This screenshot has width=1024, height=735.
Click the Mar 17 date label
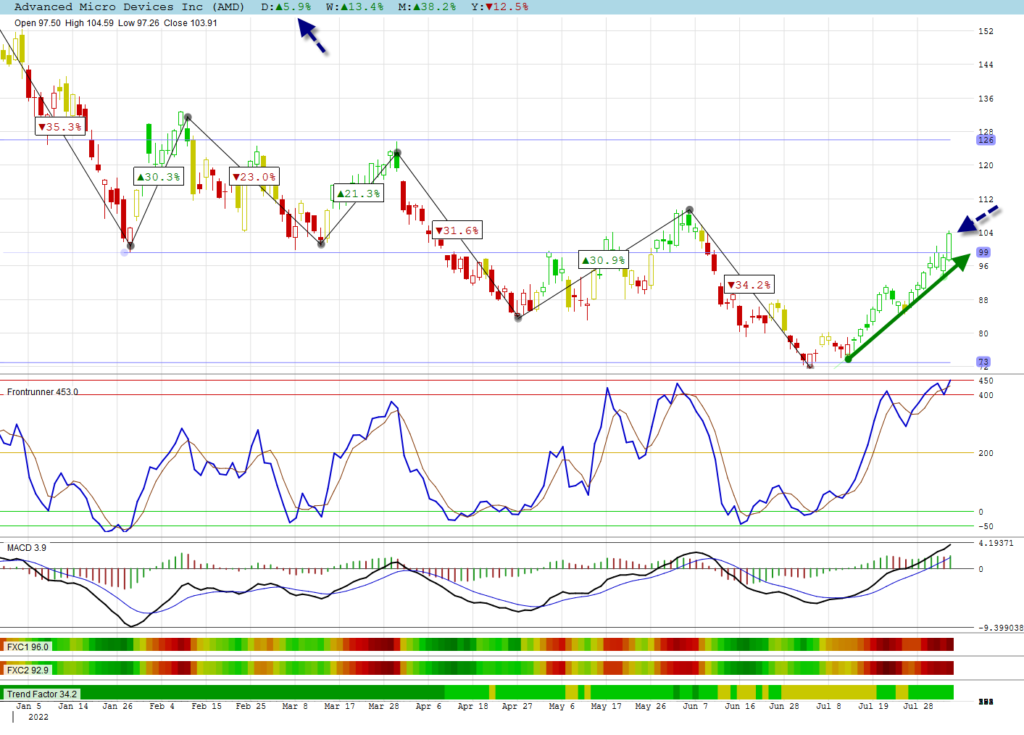(340, 706)
